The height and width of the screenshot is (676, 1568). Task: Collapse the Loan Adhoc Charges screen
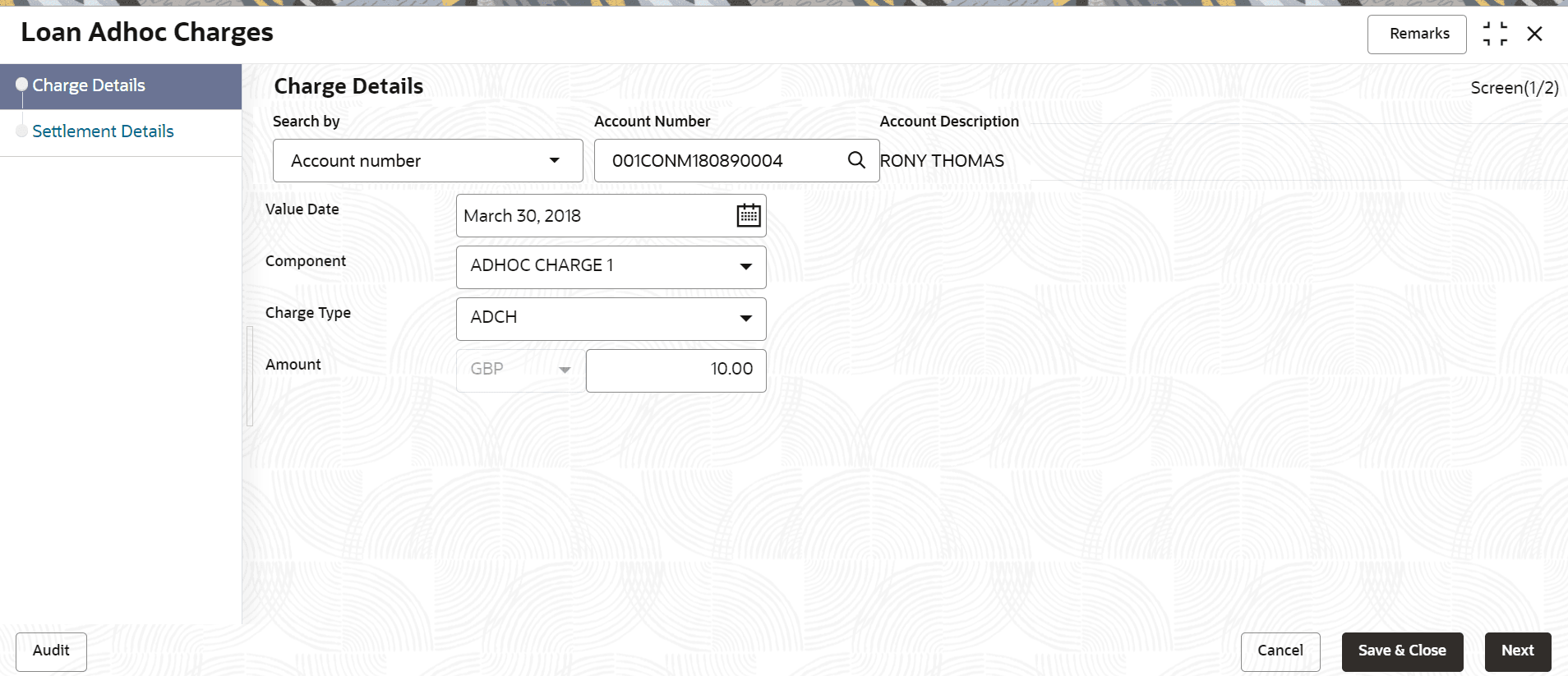point(1495,34)
